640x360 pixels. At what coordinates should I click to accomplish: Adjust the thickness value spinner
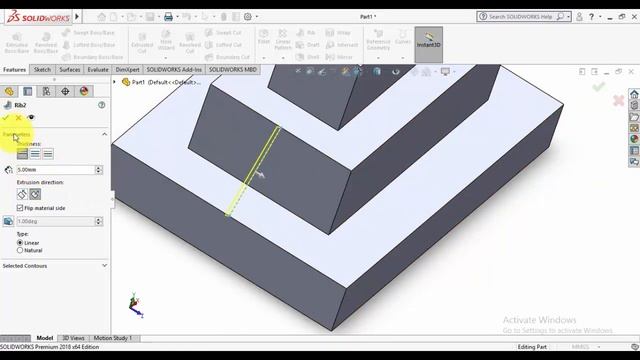(x=98, y=170)
